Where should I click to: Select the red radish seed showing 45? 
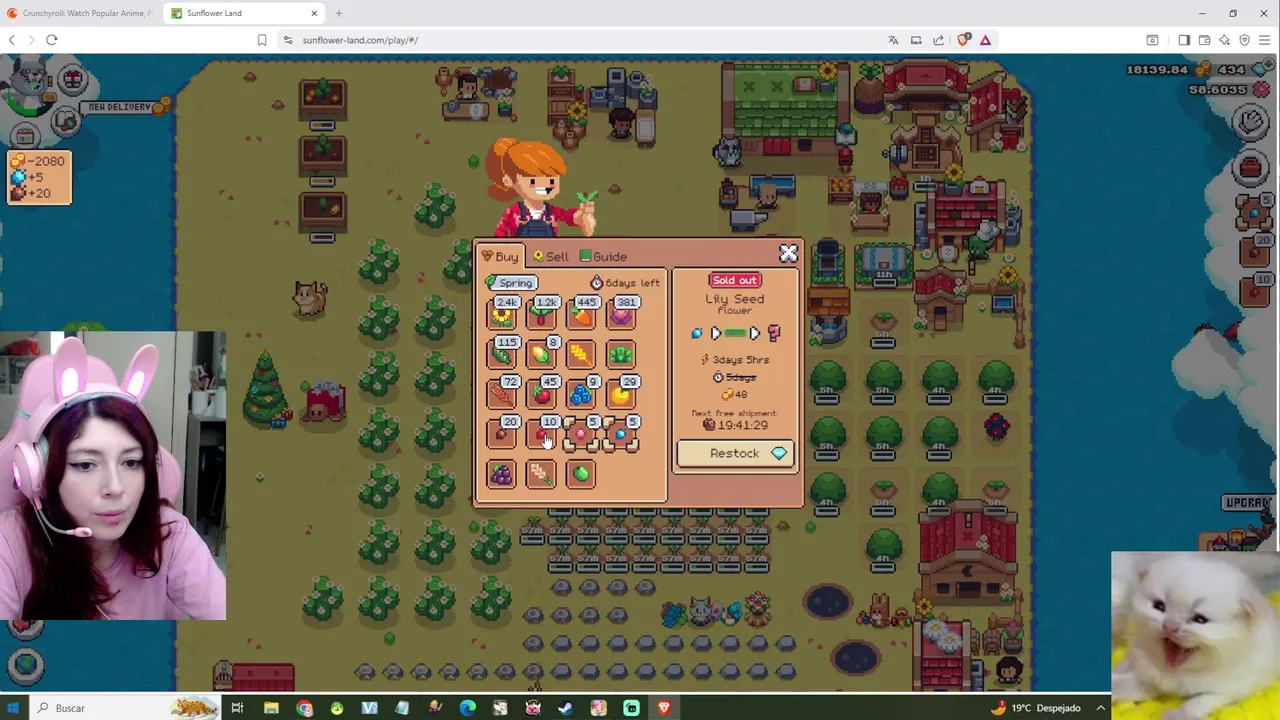pos(542,393)
